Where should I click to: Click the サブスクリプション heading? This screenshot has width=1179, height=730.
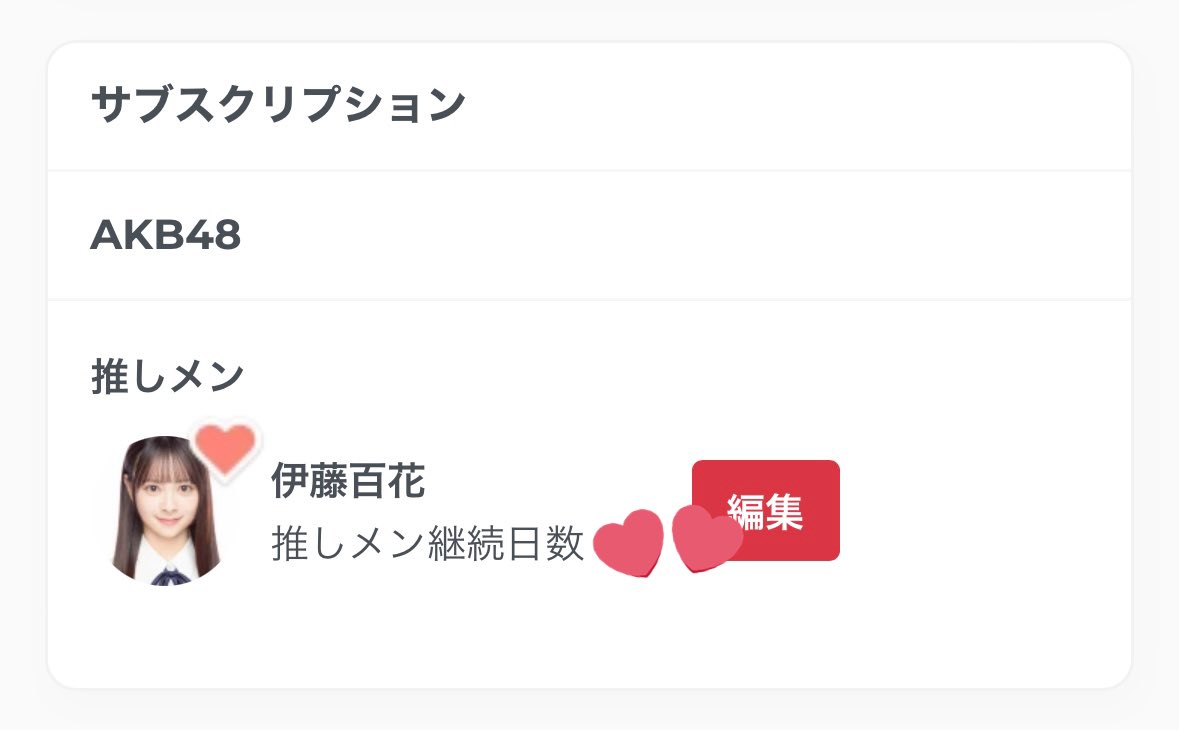(x=278, y=106)
